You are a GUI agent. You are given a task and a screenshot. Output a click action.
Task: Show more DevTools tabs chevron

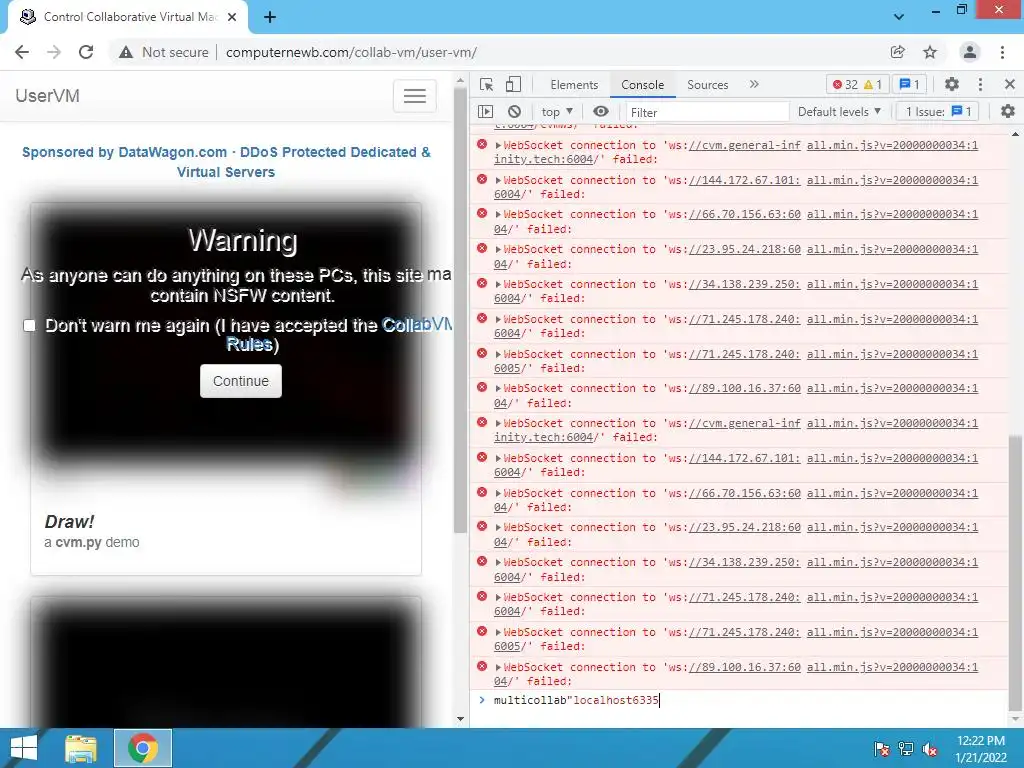[x=754, y=84]
